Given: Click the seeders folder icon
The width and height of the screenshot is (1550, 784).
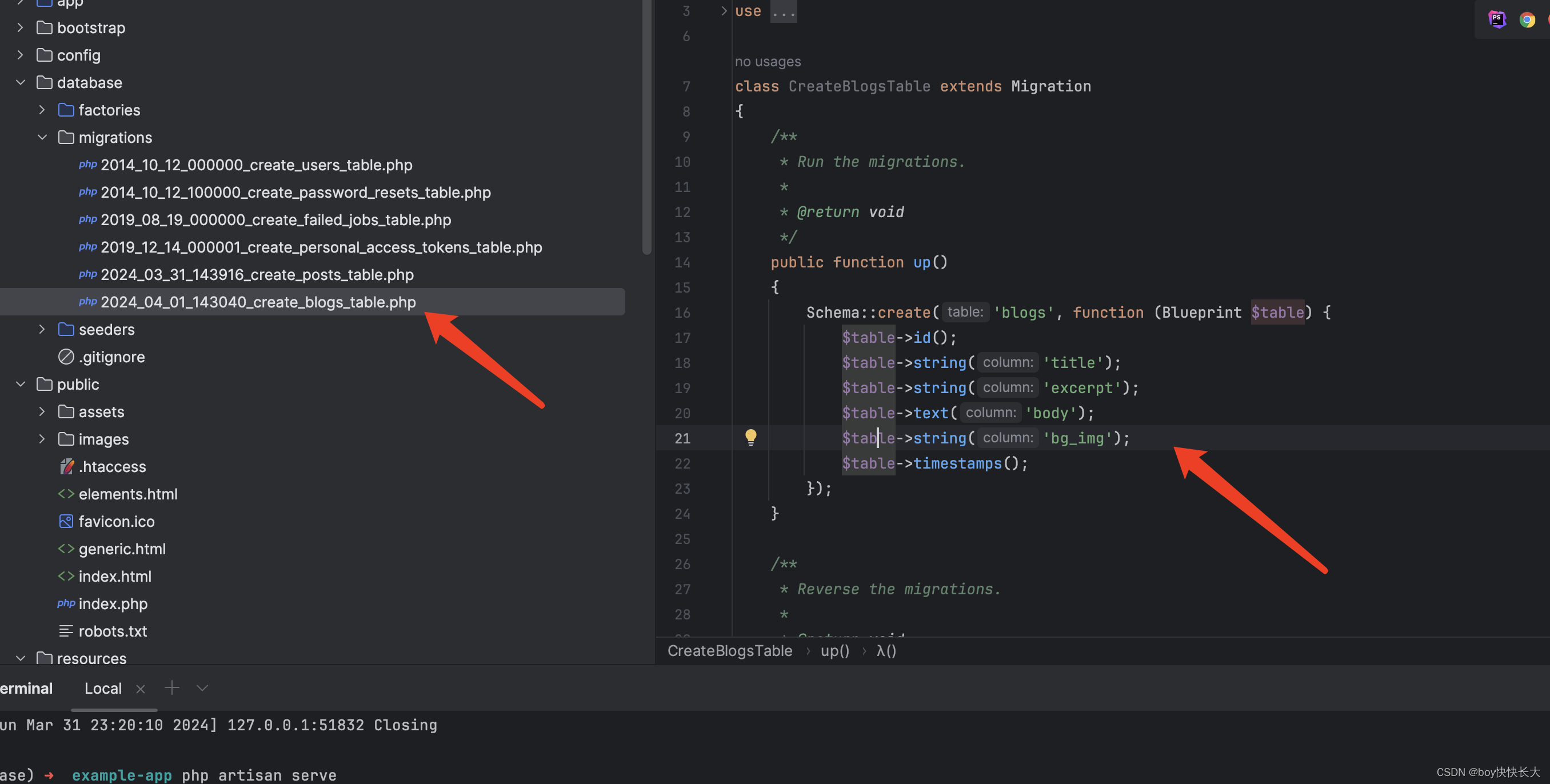Looking at the screenshot, I should [x=66, y=329].
